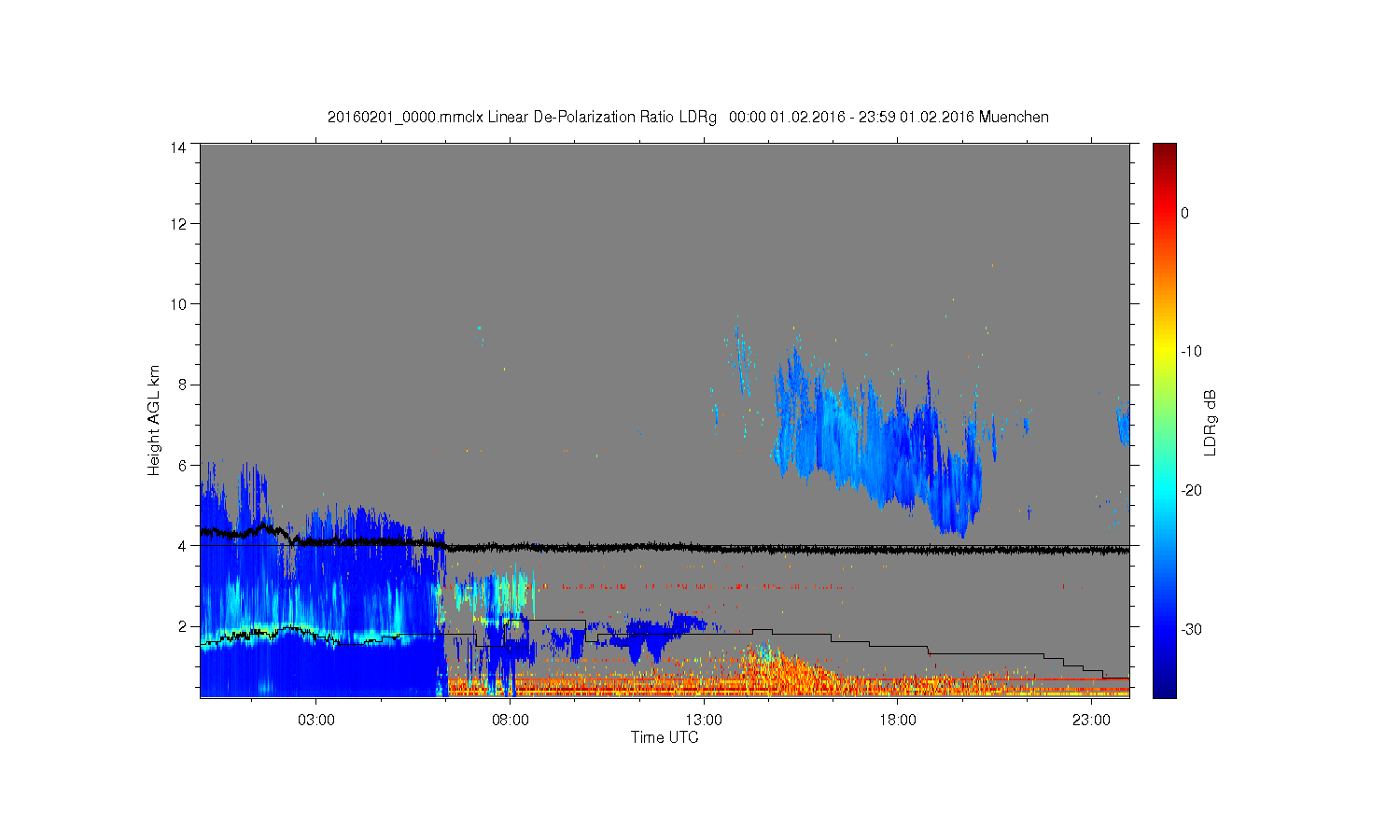Click the 23:00 time tick label
Image resolution: width=1400 pixels, height=840 pixels.
click(x=1091, y=721)
